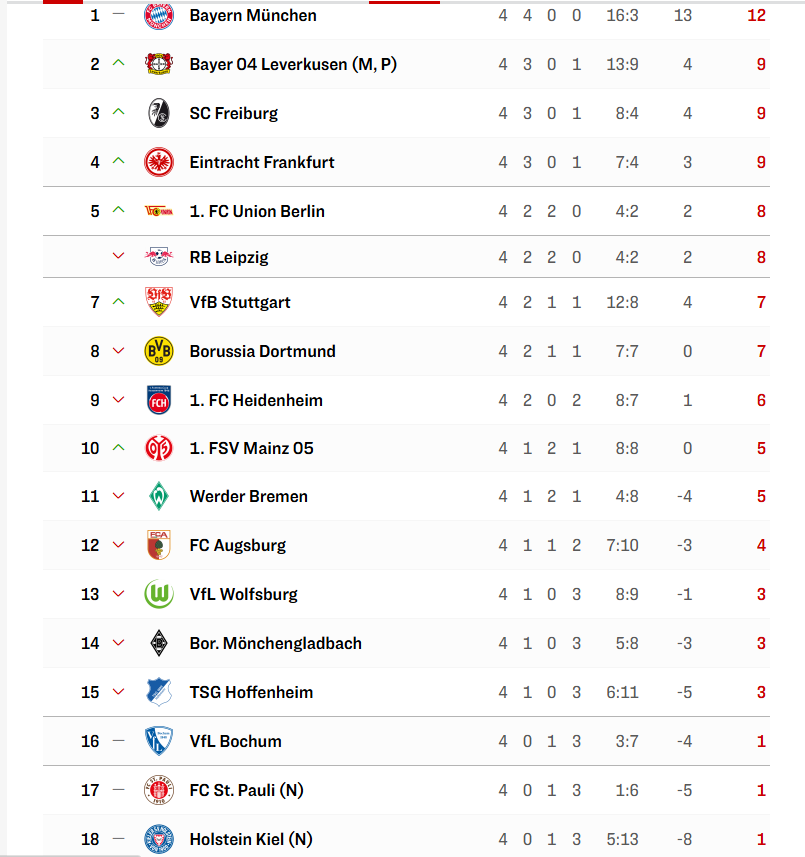Select the Werder Bremen diamond crest
This screenshot has height=857, width=805.
(x=158, y=496)
